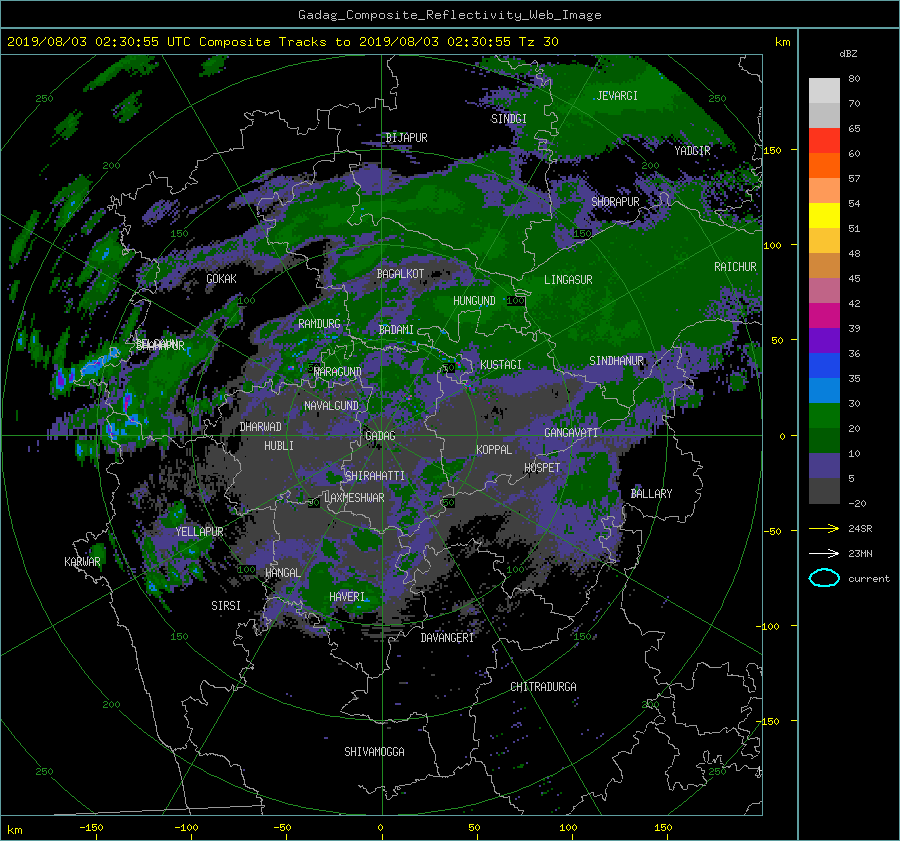The width and height of the screenshot is (900, 841).
Task: Click the BADAMI city label
Action: point(396,330)
